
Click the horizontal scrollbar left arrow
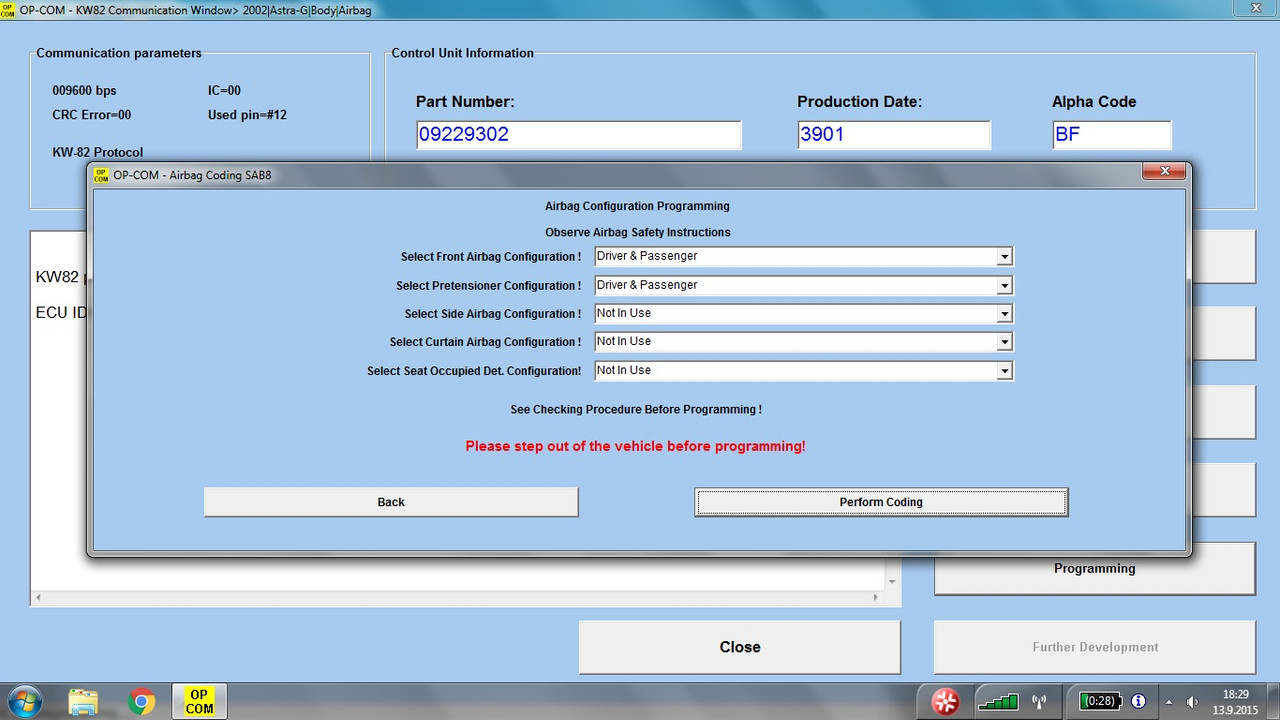pyautogui.click(x=39, y=597)
